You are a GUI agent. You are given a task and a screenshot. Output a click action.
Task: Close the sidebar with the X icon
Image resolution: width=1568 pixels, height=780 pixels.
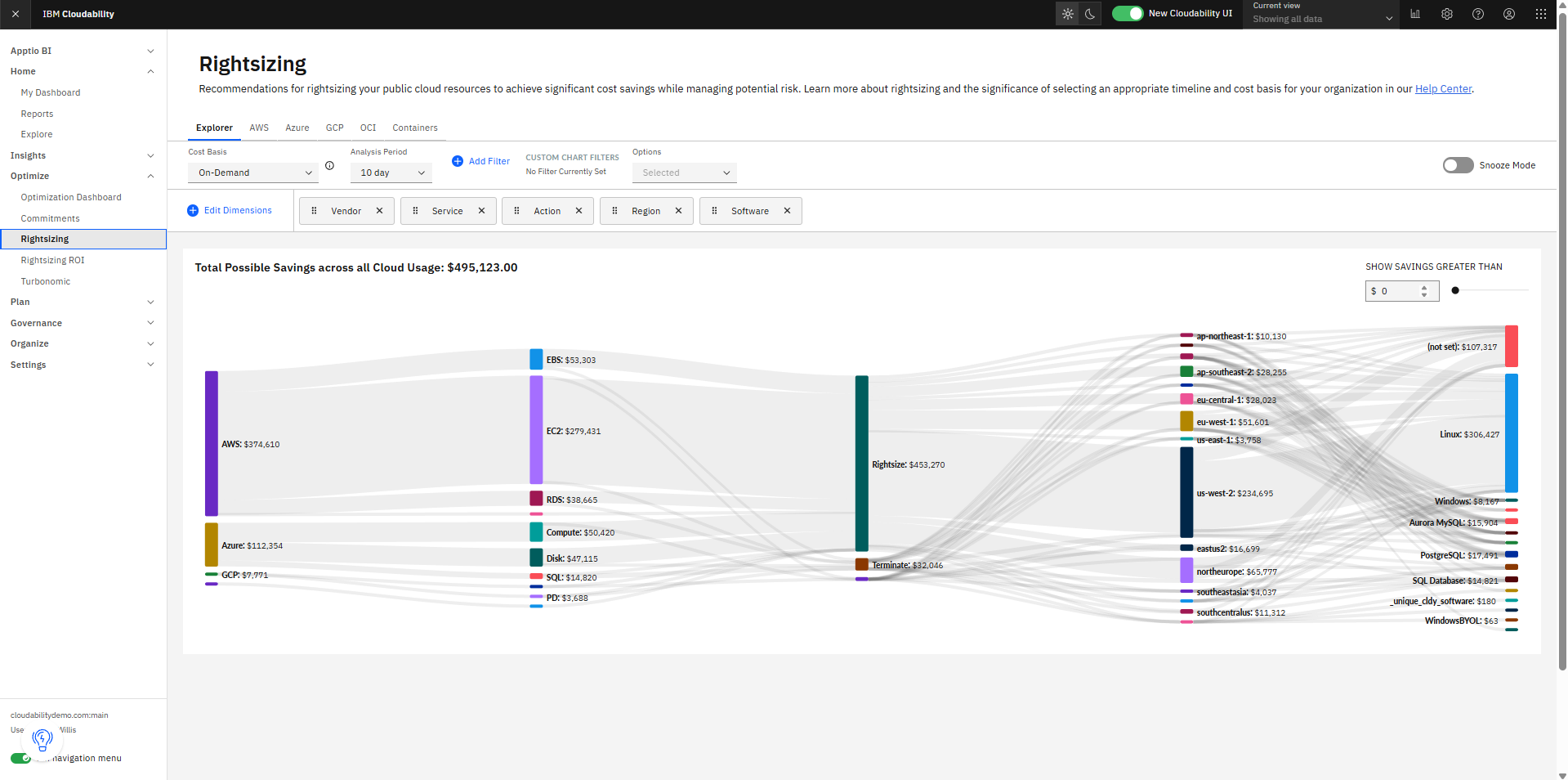16,14
